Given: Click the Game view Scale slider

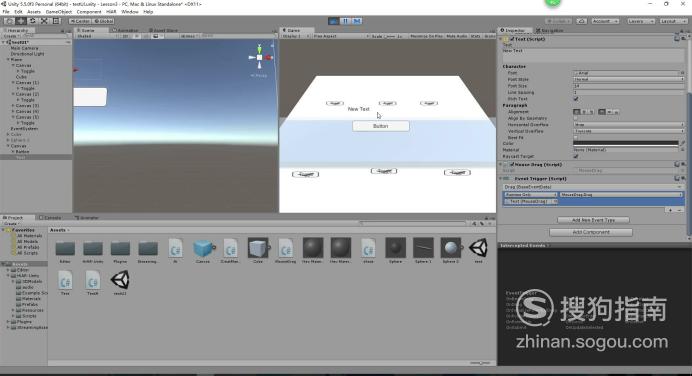Looking at the screenshot, I should [x=390, y=36].
